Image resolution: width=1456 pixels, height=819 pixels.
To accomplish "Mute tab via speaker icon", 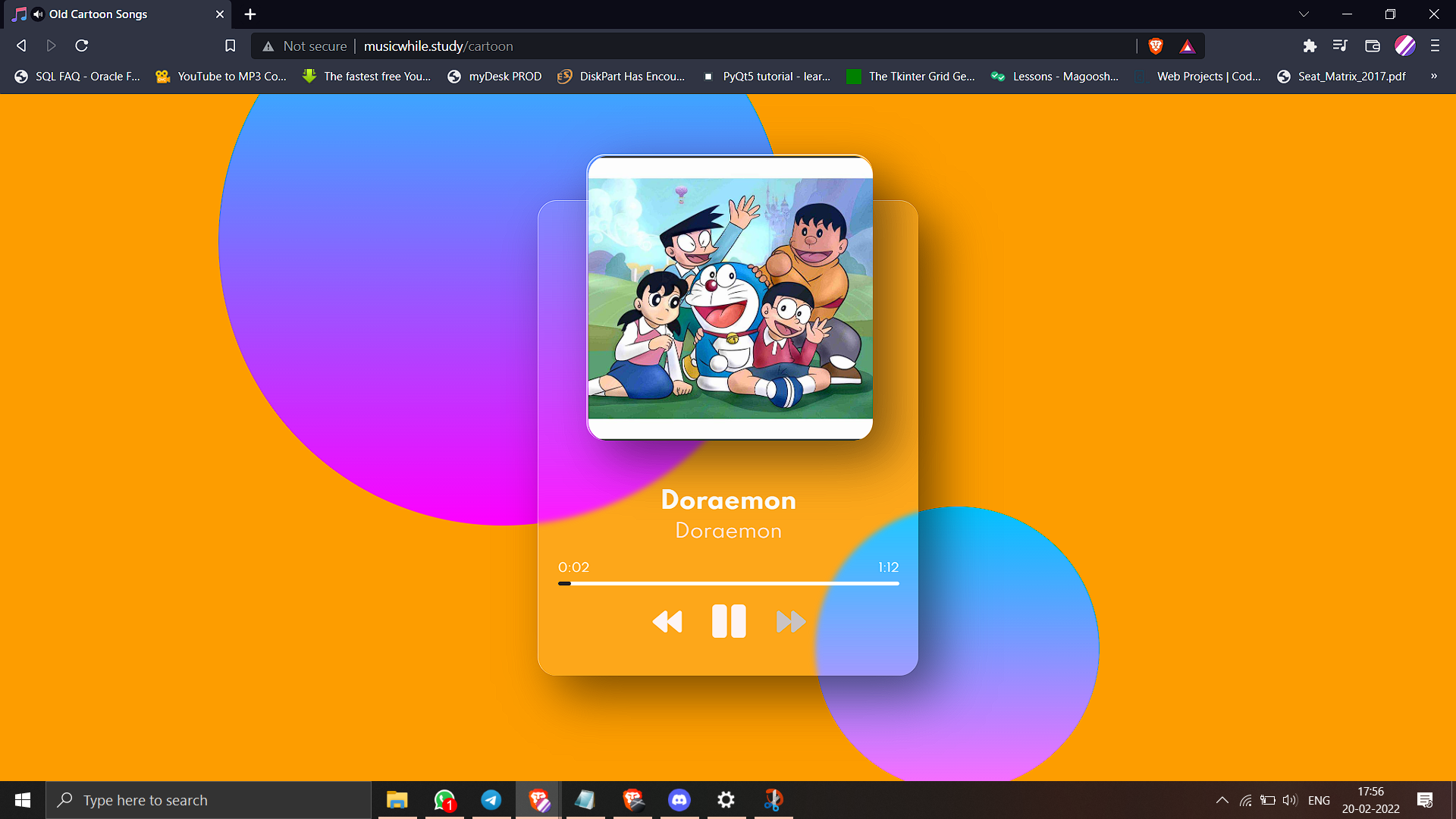I will pos(38,14).
